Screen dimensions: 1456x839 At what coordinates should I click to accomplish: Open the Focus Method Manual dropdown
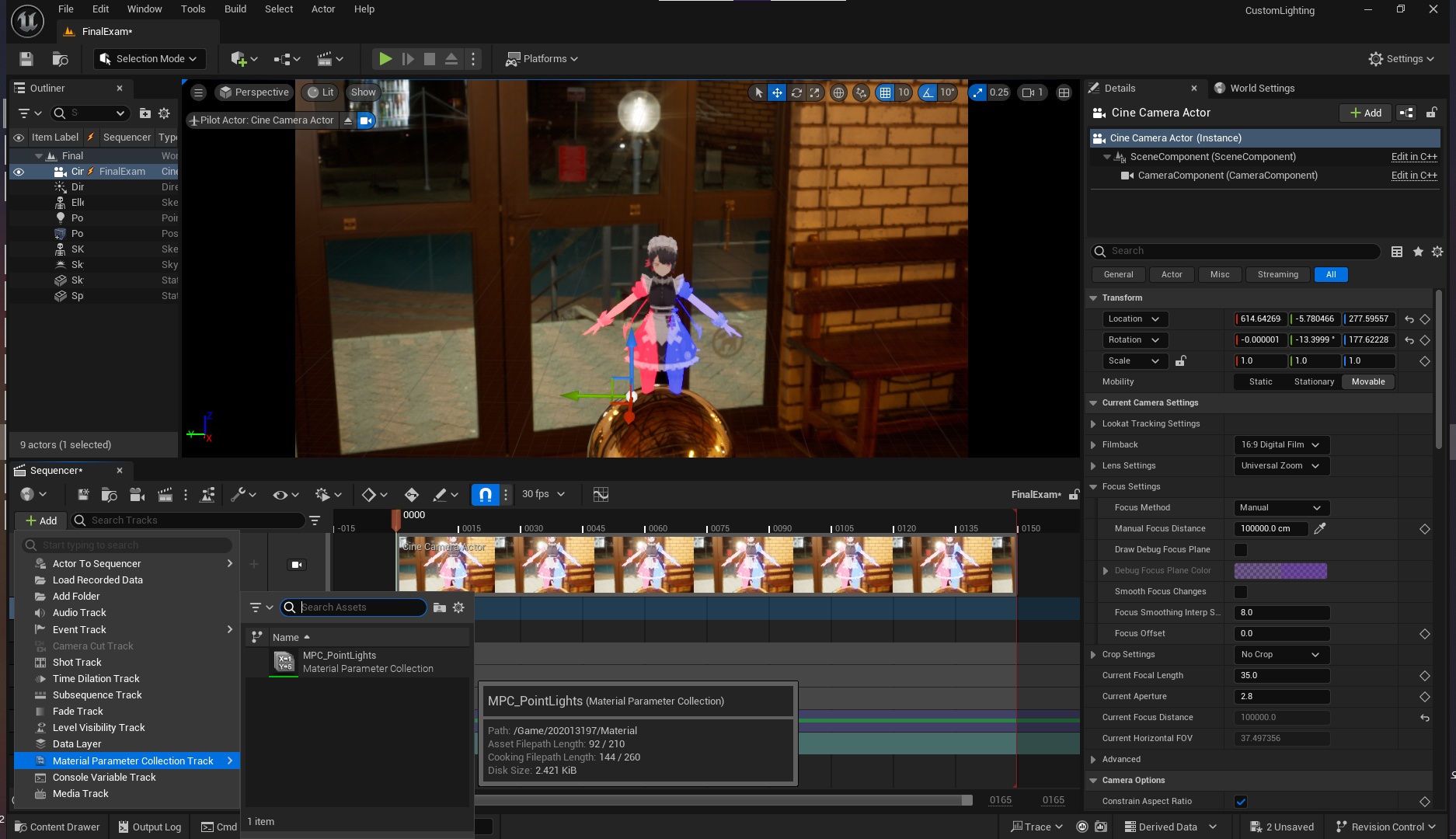point(1281,508)
